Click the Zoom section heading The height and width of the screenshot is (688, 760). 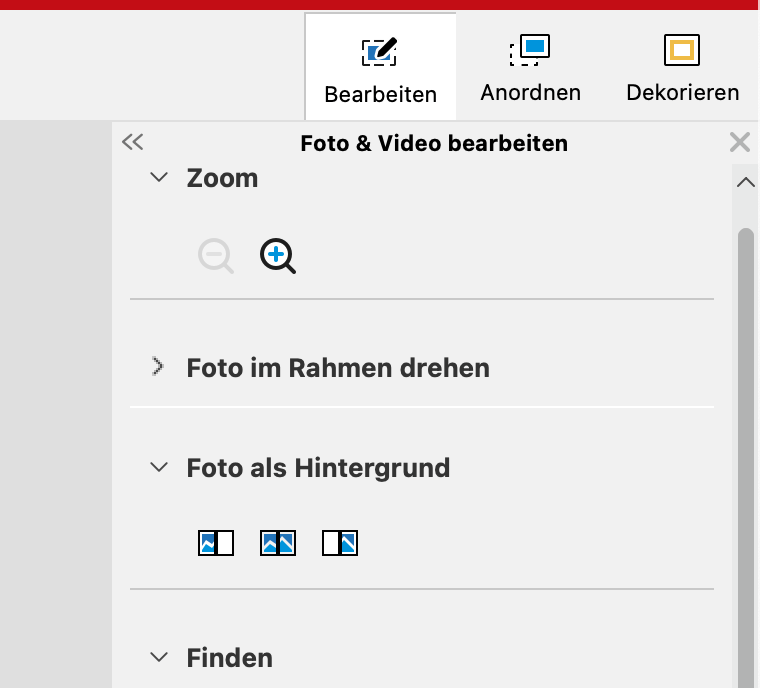[222, 178]
